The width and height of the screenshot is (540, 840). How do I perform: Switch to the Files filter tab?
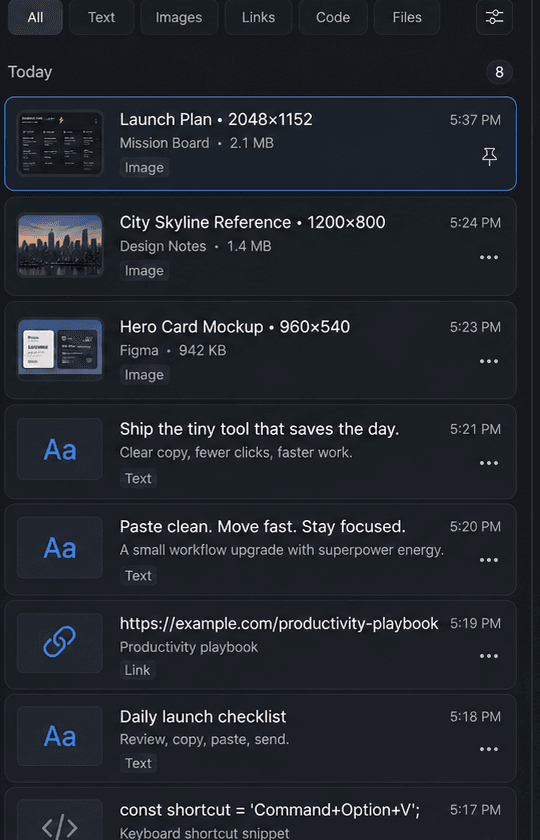click(407, 17)
